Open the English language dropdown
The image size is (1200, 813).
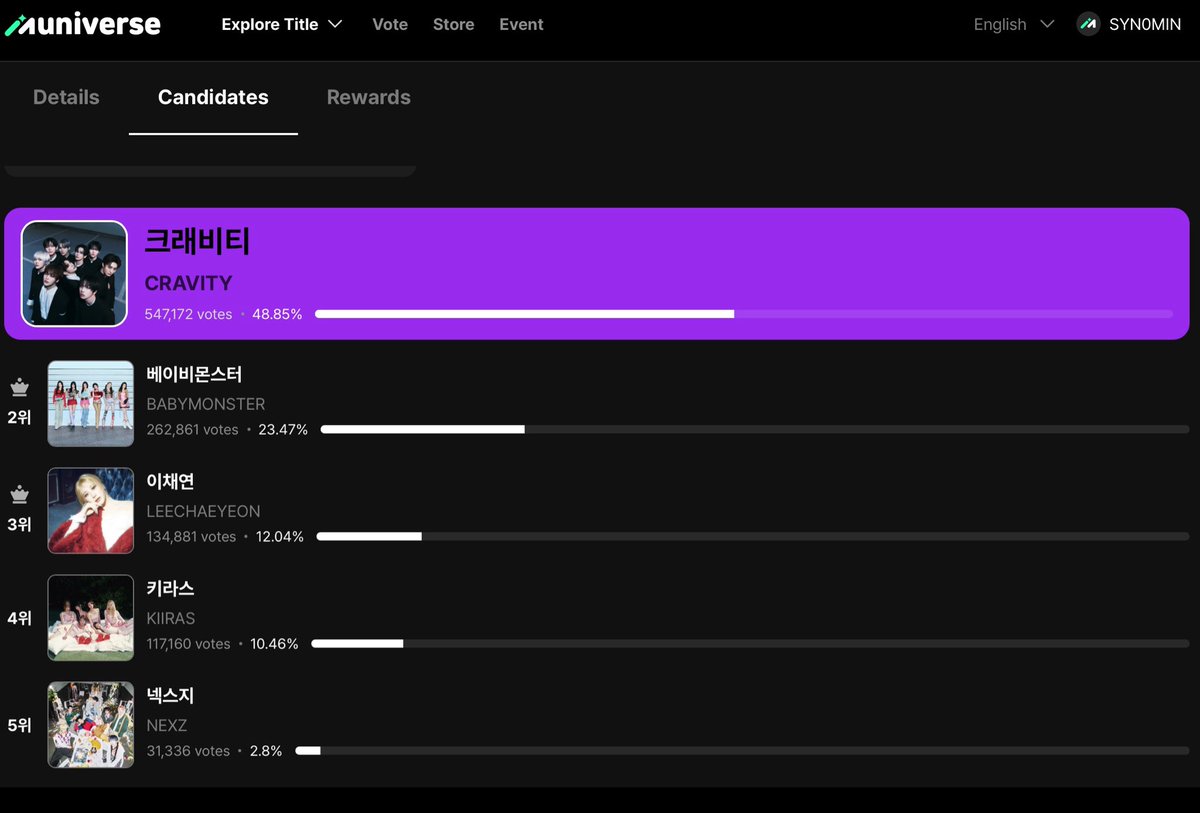[1014, 24]
